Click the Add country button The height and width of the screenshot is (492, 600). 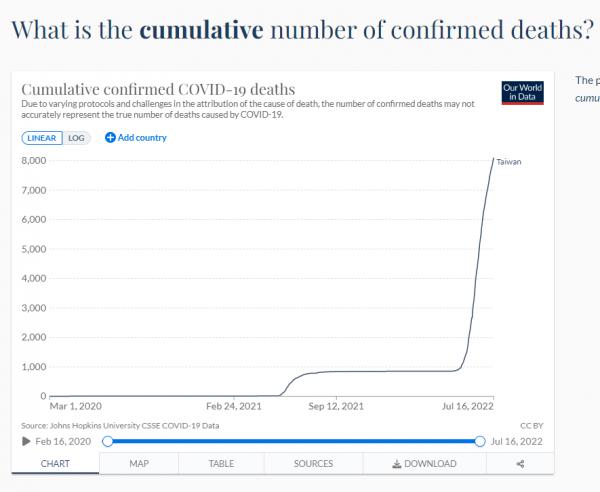click(136, 138)
